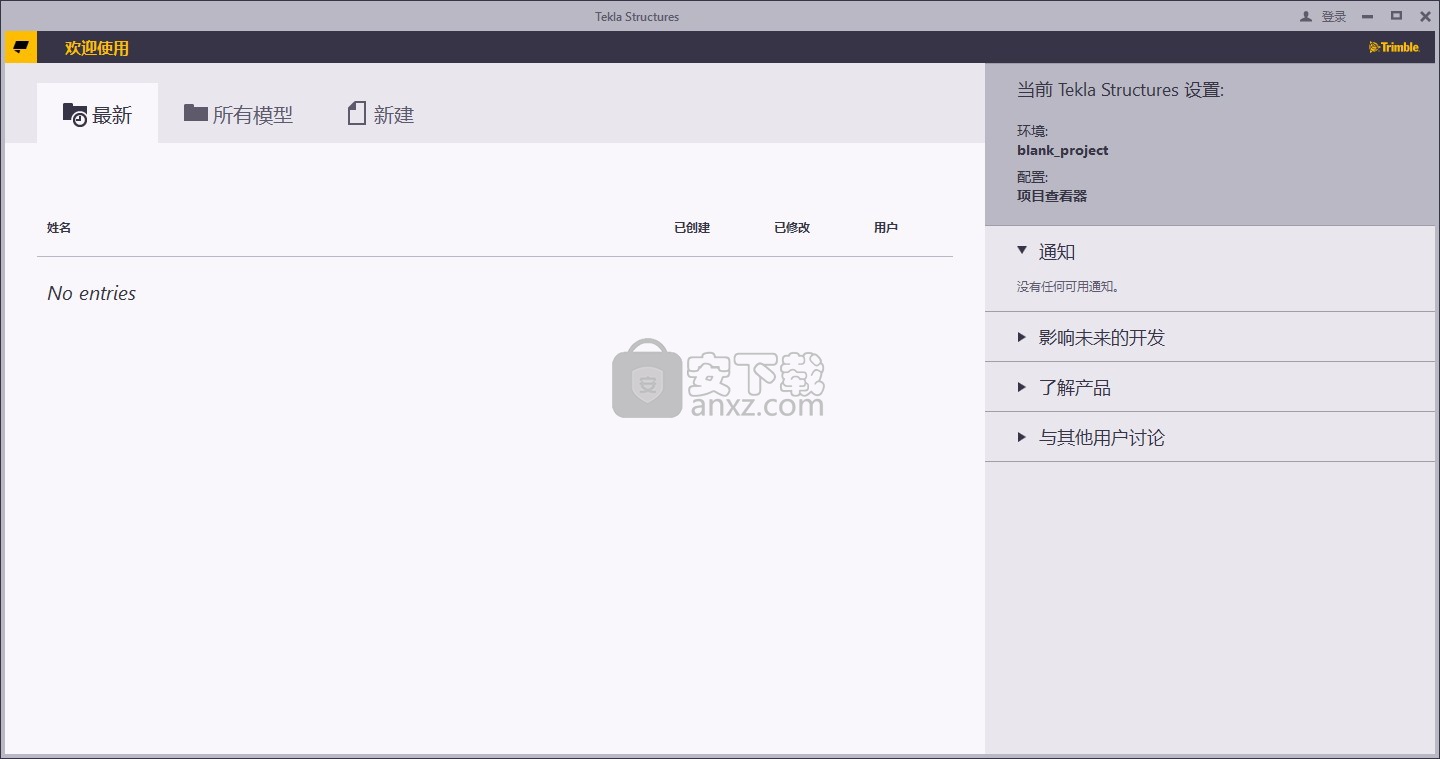The height and width of the screenshot is (759, 1440).
Task: Expand the 与其他用户讨论 section arrow
Action: [x=1022, y=437]
